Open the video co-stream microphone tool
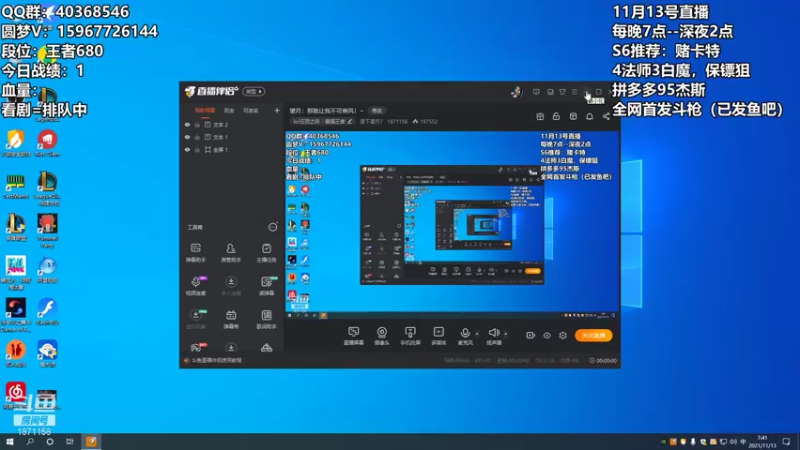 tap(196, 286)
